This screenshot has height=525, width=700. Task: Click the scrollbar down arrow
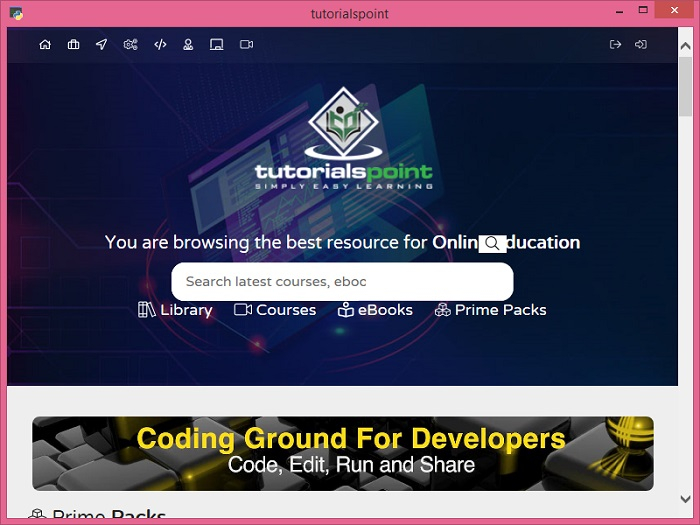click(x=685, y=499)
